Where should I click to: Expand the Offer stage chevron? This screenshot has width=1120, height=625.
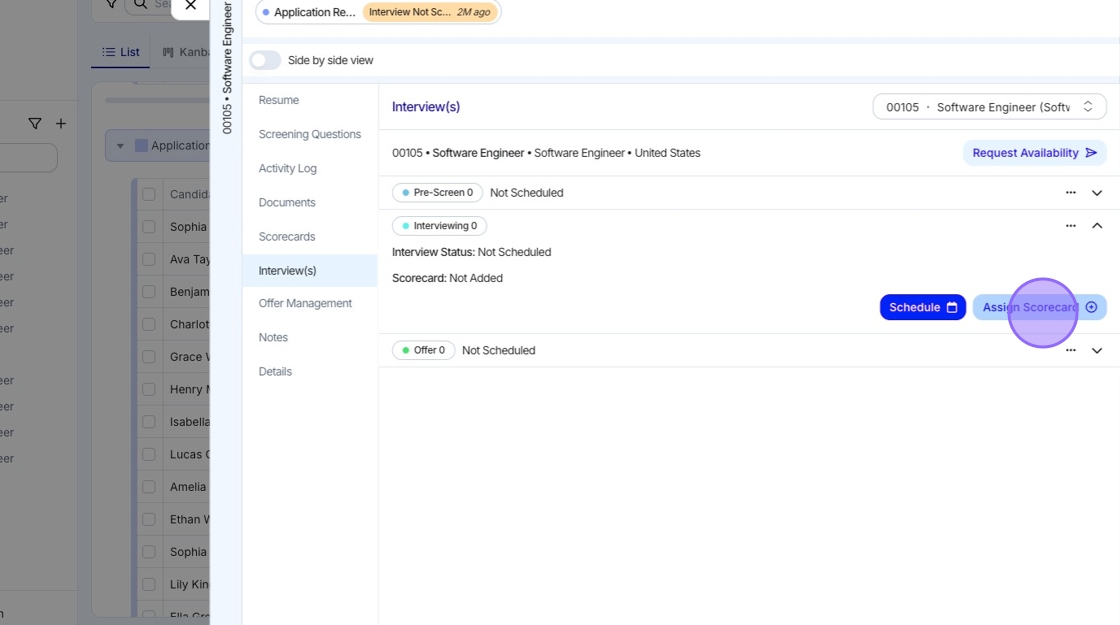(x=1097, y=351)
